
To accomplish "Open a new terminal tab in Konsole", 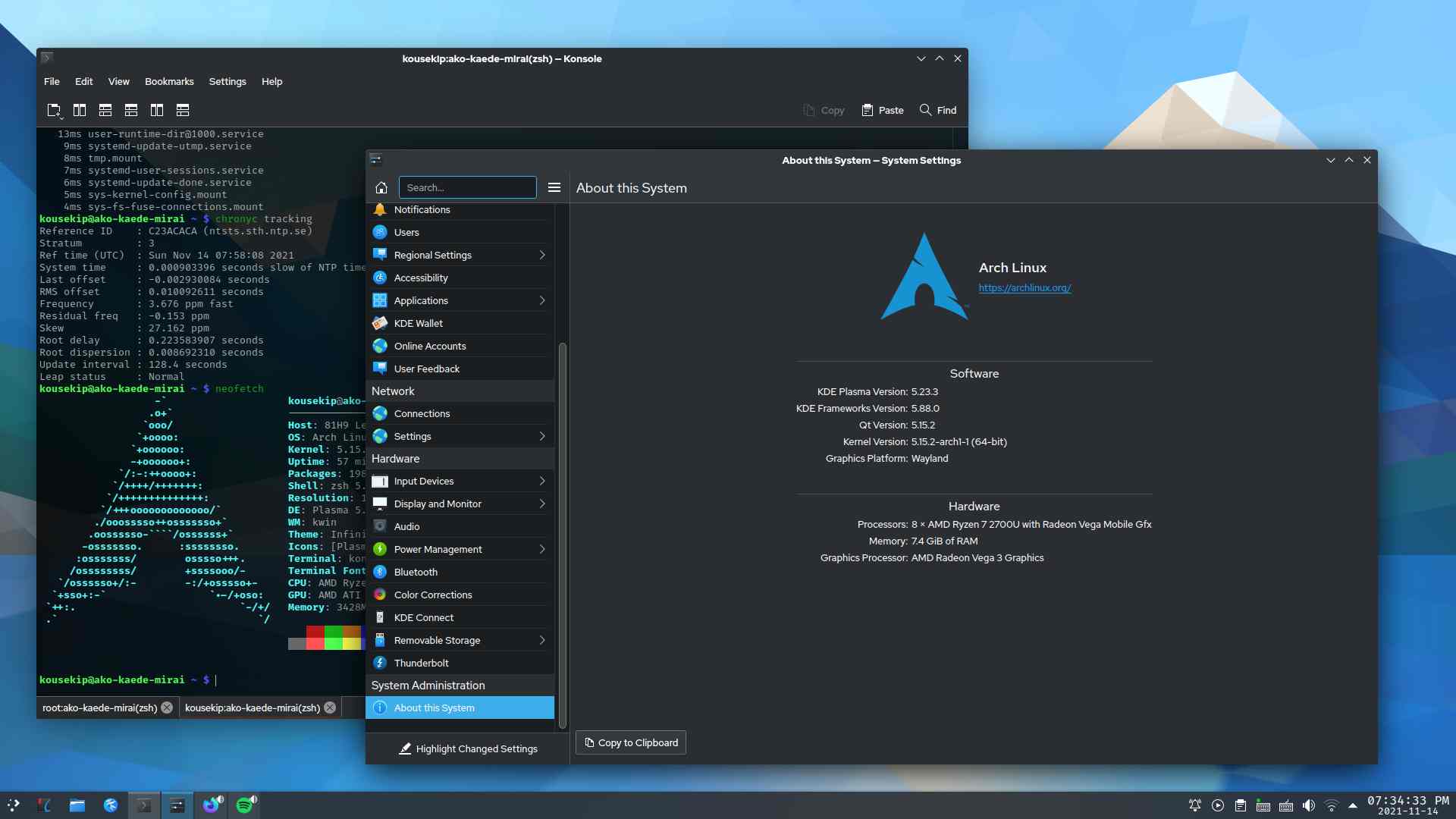I will pos(54,110).
